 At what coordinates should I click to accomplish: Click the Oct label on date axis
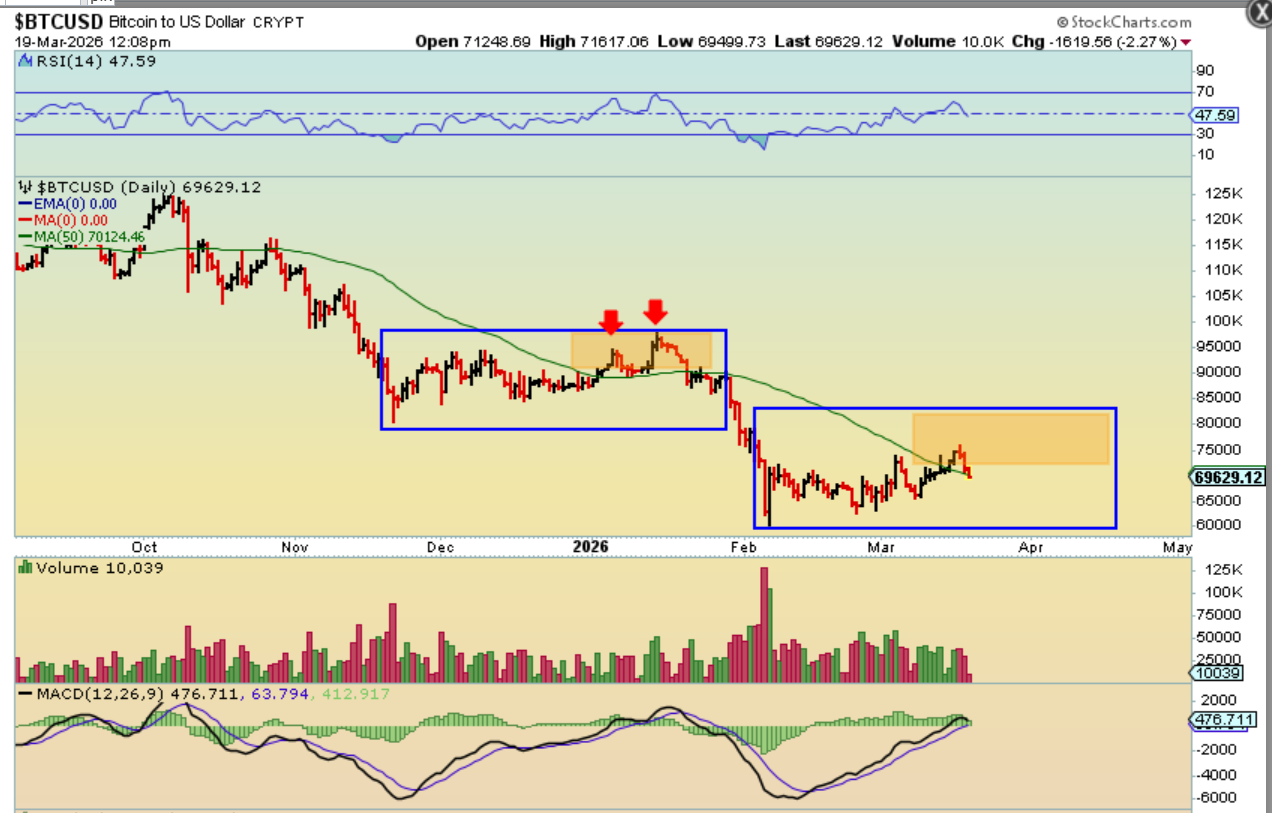(x=145, y=547)
